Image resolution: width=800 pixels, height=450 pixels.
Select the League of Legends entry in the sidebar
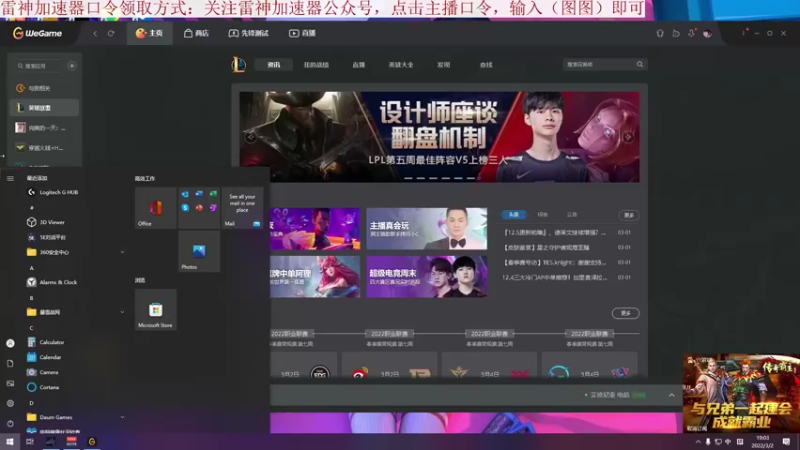pos(44,108)
